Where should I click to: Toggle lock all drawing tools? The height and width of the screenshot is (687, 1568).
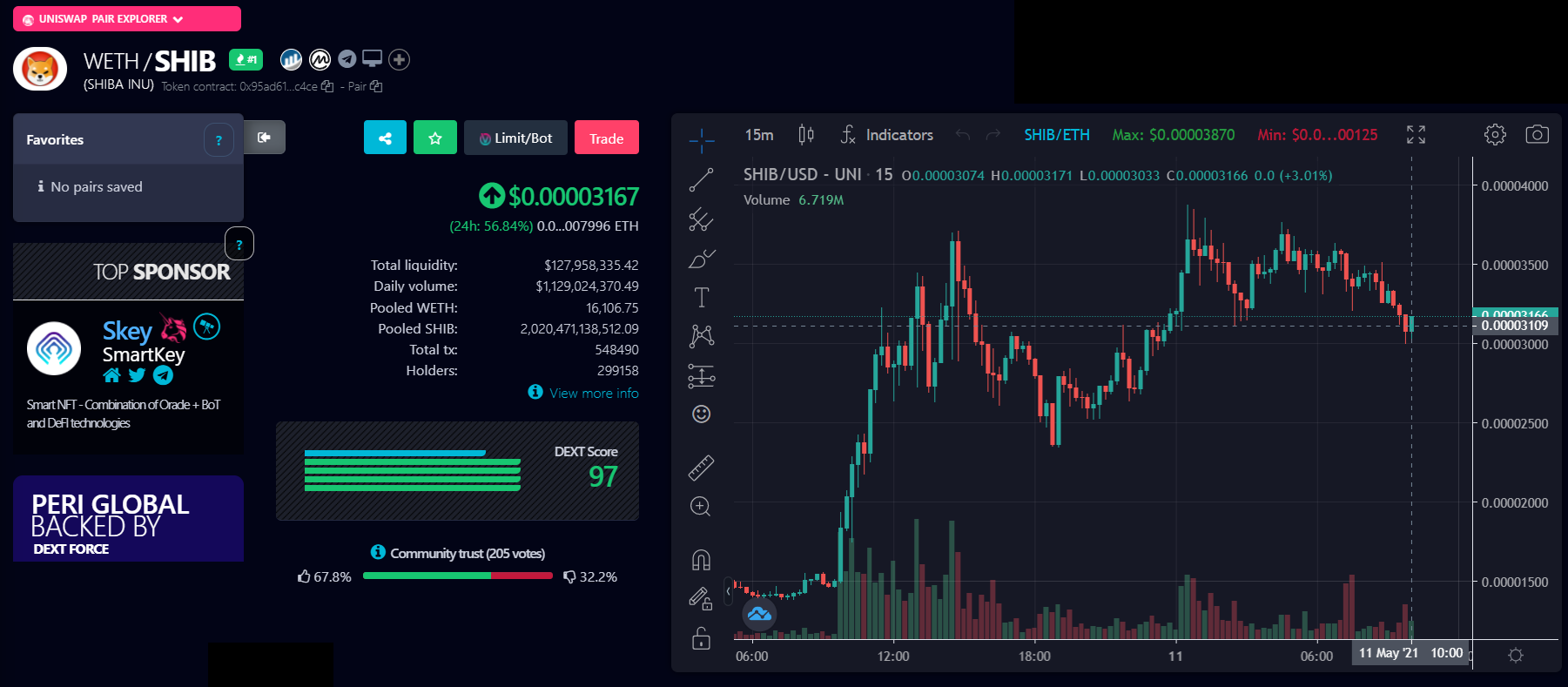701,639
